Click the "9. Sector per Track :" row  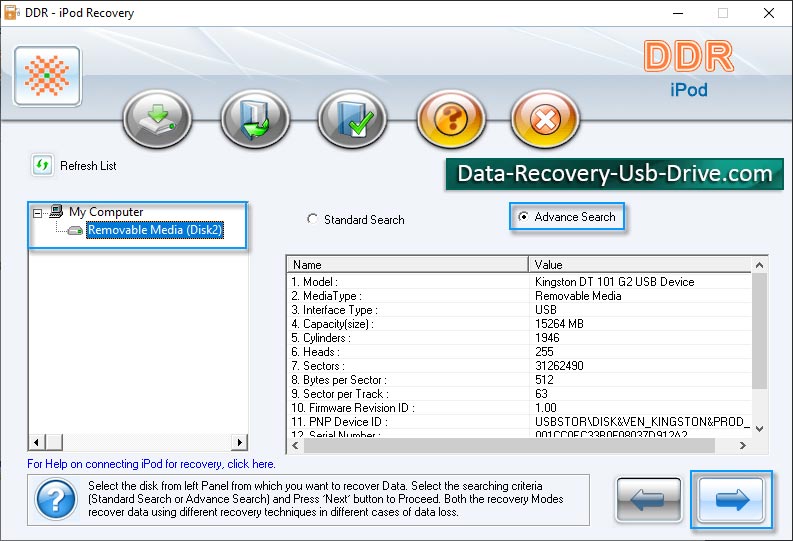point(519,394)
